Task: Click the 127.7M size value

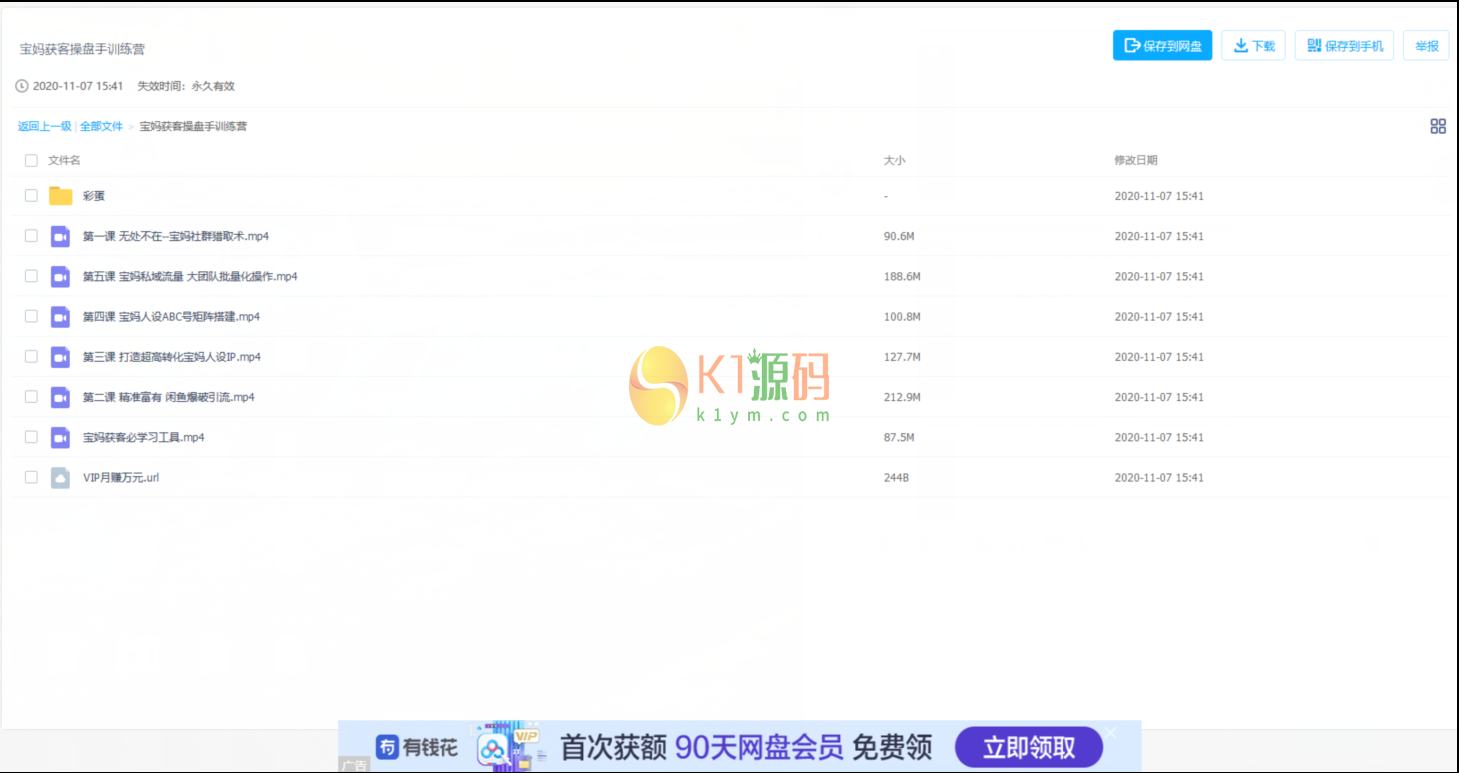Action: click(x=902, y=357)
